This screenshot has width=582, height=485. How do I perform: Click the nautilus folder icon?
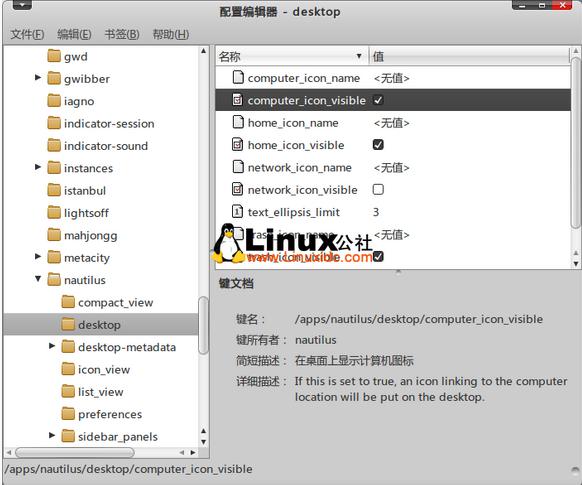54,279
